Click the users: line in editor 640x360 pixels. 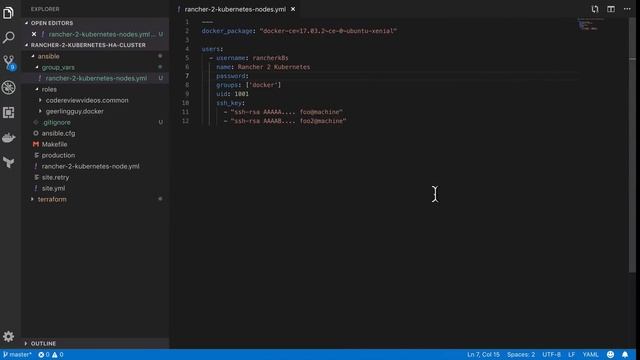tap(212, 49)
